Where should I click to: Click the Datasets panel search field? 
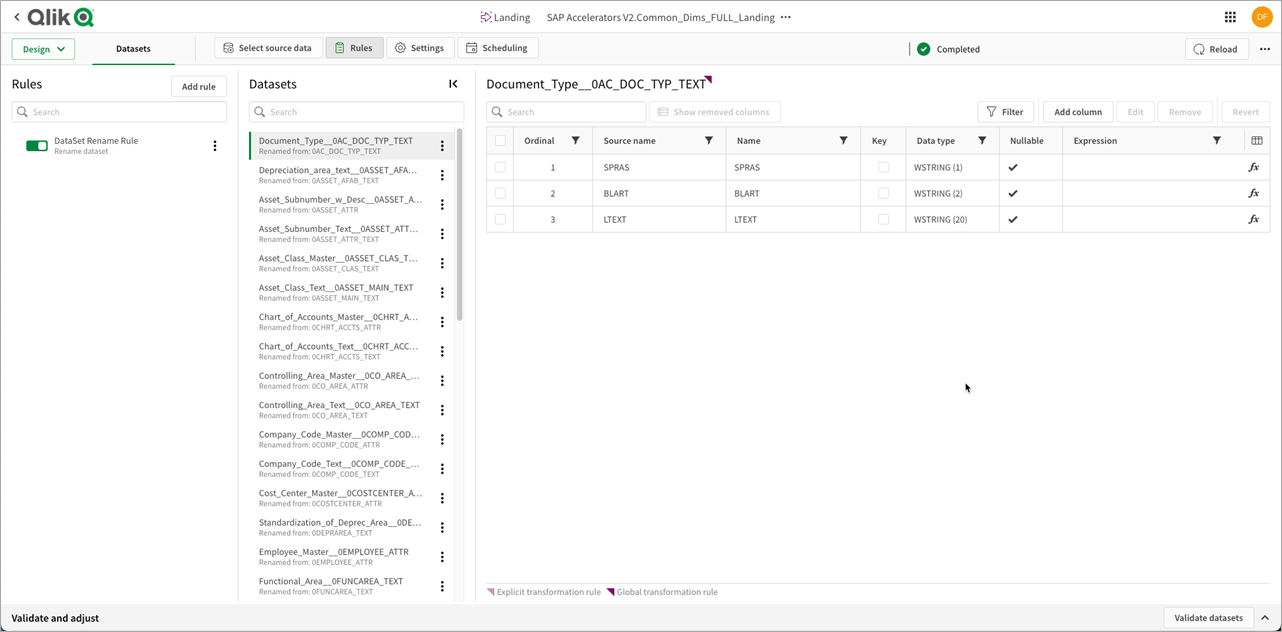pos(356,112)
